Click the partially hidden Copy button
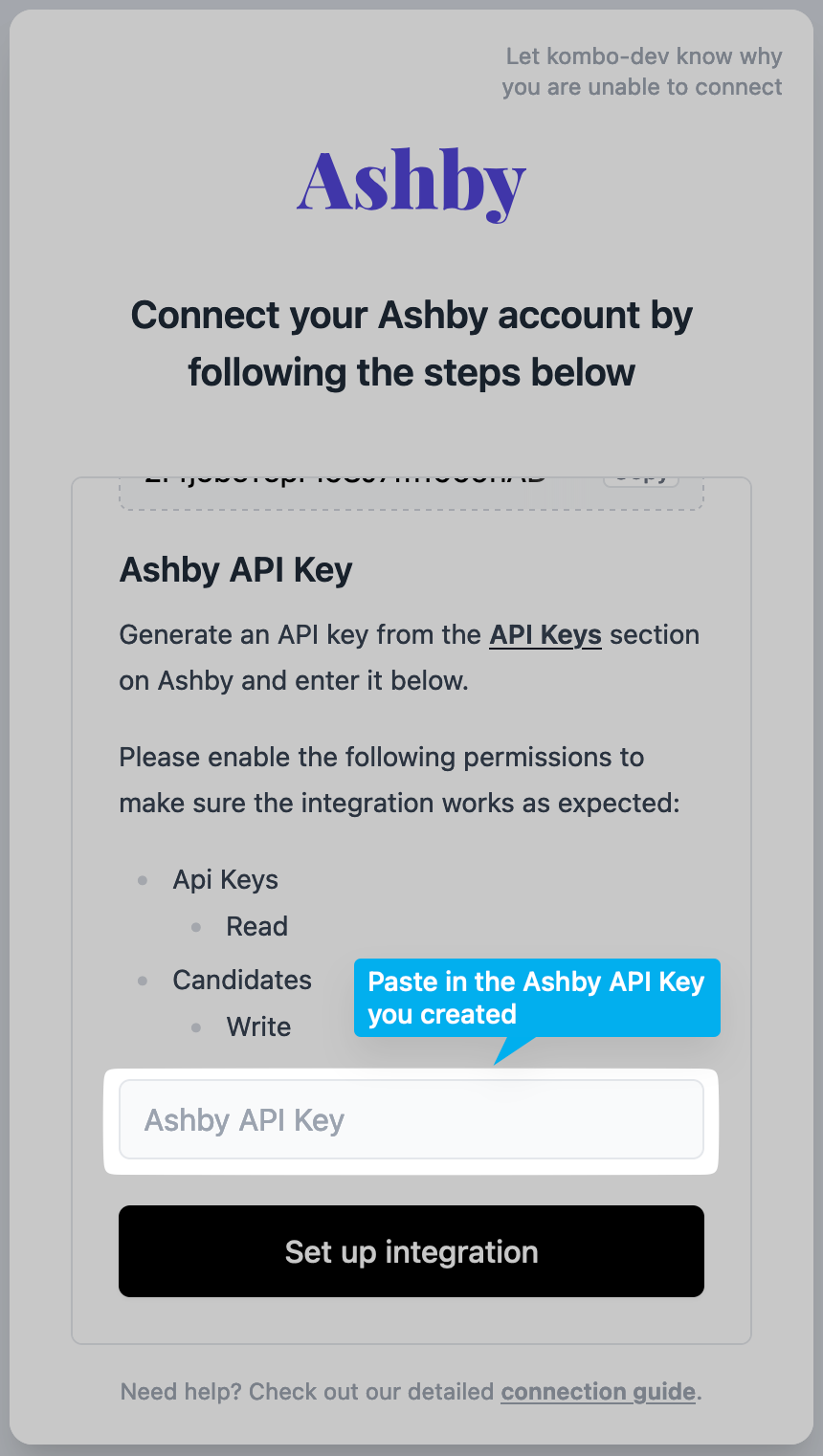Image resolution: width=823 pixels, height=1456 pixels. coord(640,479)
